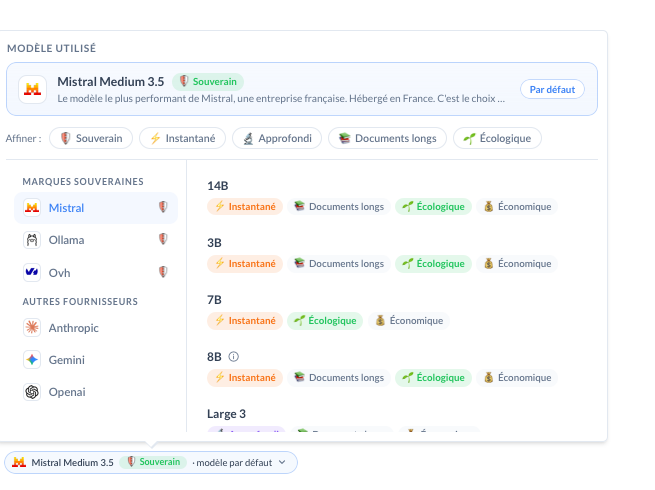
Task: Select the Ovh provider
Action: (x=96, y=272)
